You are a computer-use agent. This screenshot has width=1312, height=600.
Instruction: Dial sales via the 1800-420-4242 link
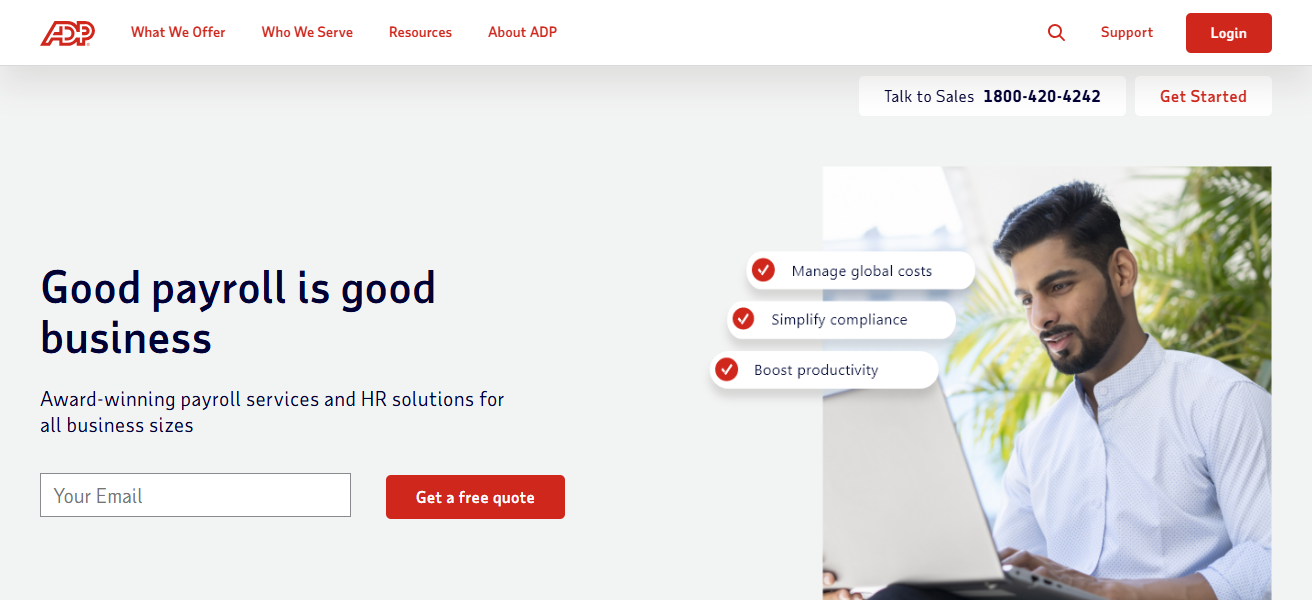[x=1042, y=95]
